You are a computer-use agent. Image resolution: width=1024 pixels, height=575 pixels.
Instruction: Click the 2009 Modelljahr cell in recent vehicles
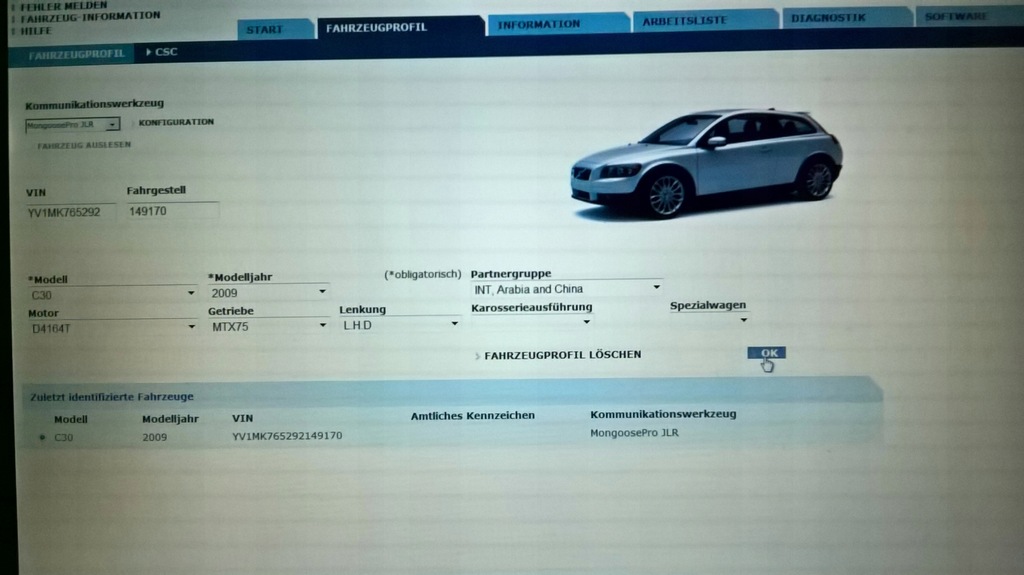pyautogui.click(x=155, y=437)
